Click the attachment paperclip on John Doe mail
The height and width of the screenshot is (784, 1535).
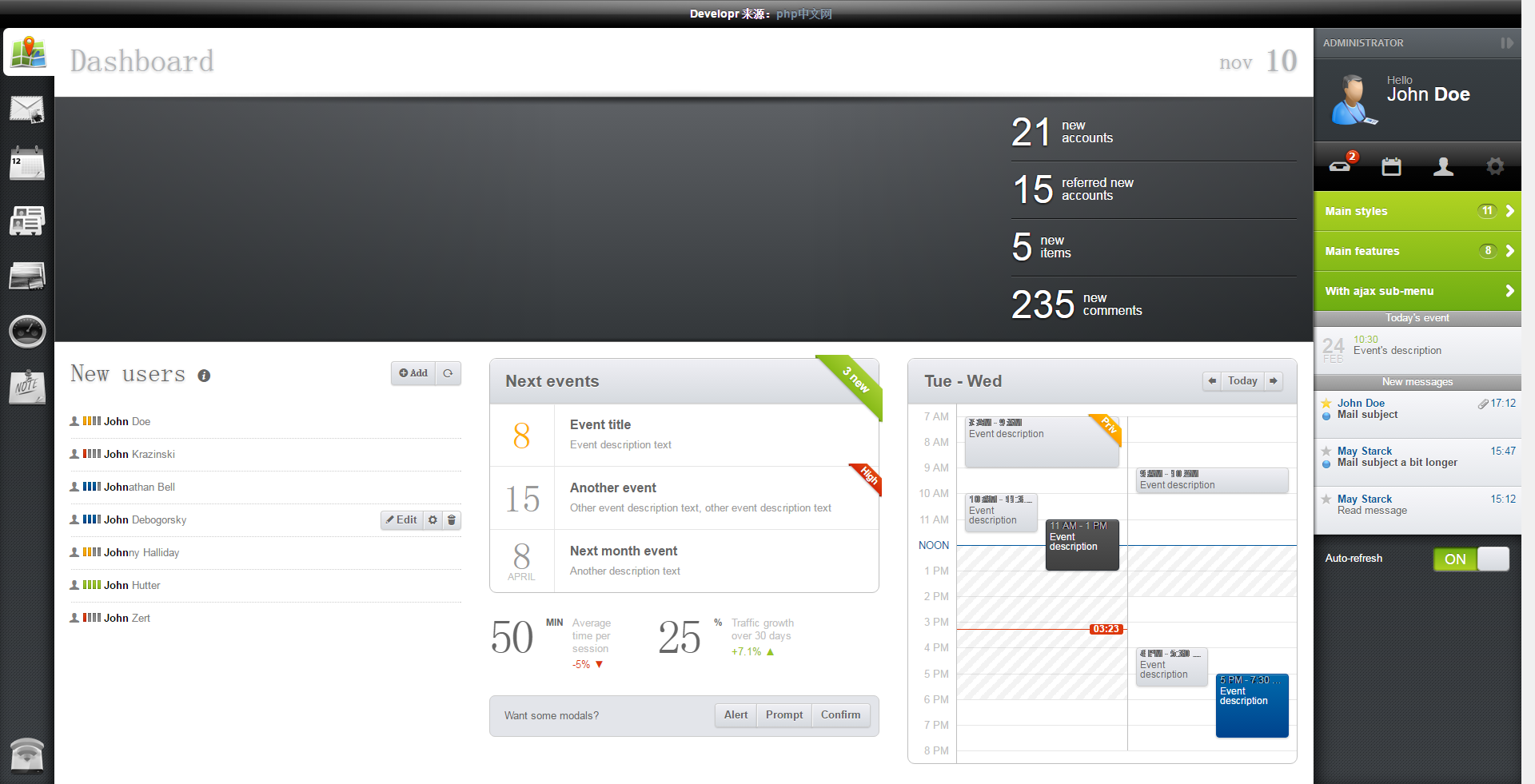1483,404
